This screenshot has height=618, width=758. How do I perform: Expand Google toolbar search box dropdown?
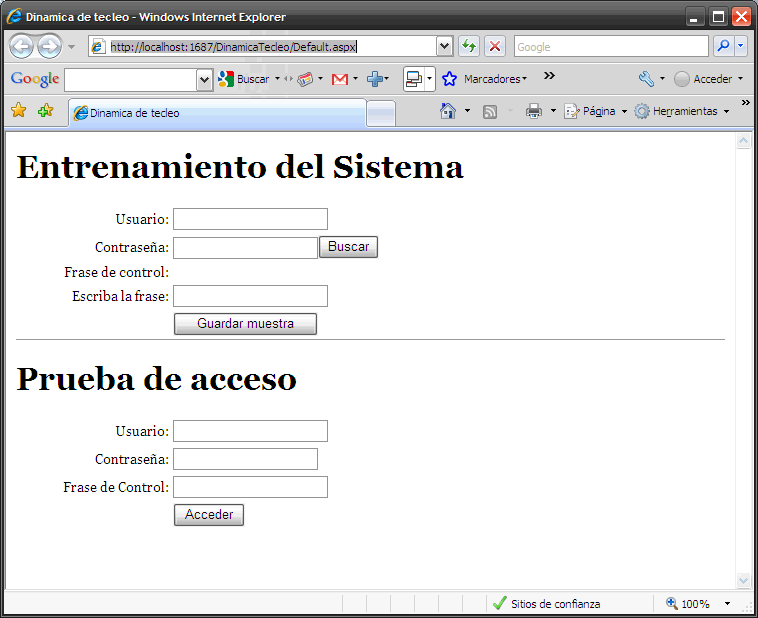click(204, 80)
